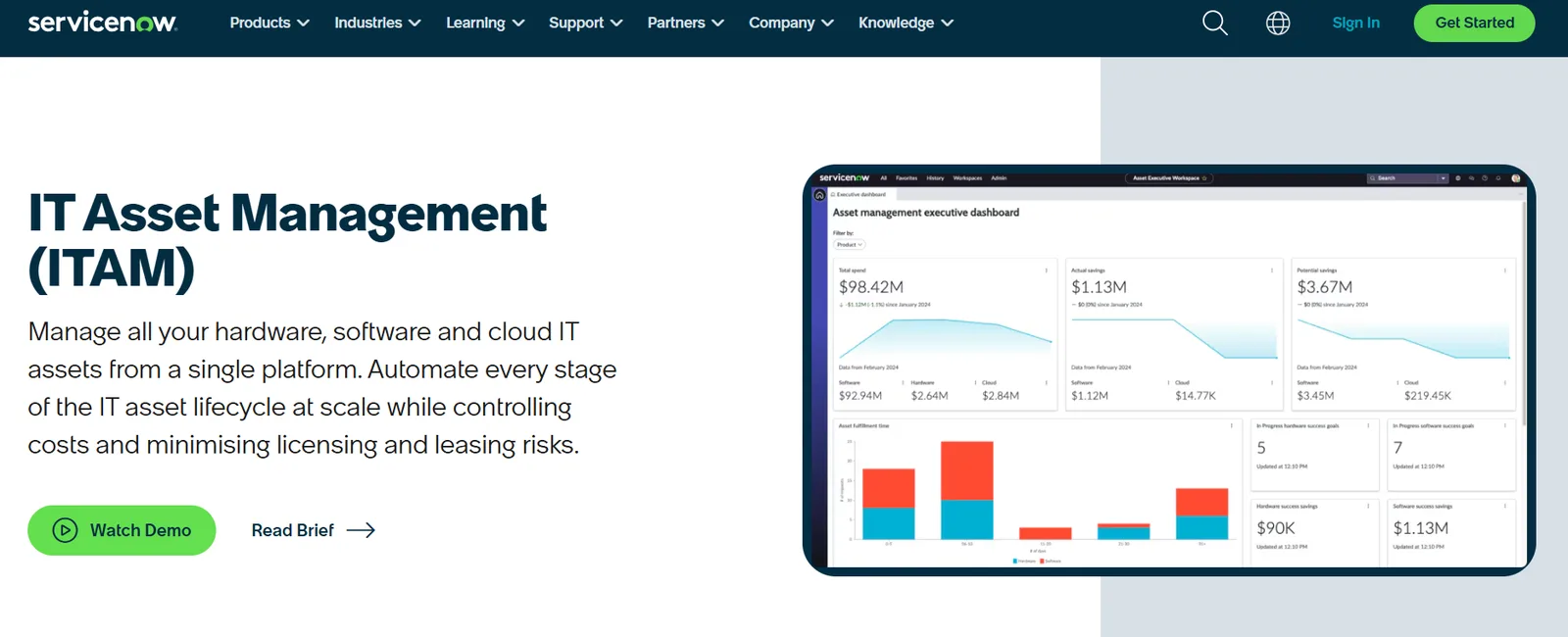Screen dimensions: 1568x637
Task: Open the Product filter dropdown in dashboard
Action: click(849, 245)
